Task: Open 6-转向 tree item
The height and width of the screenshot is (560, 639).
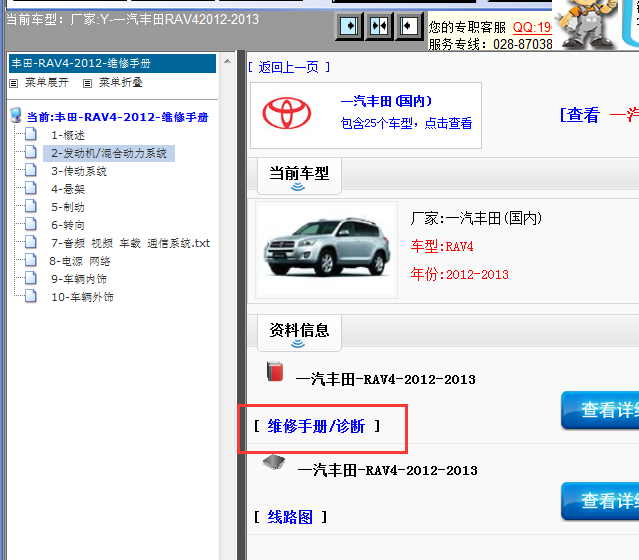Action: coord(68,225)
